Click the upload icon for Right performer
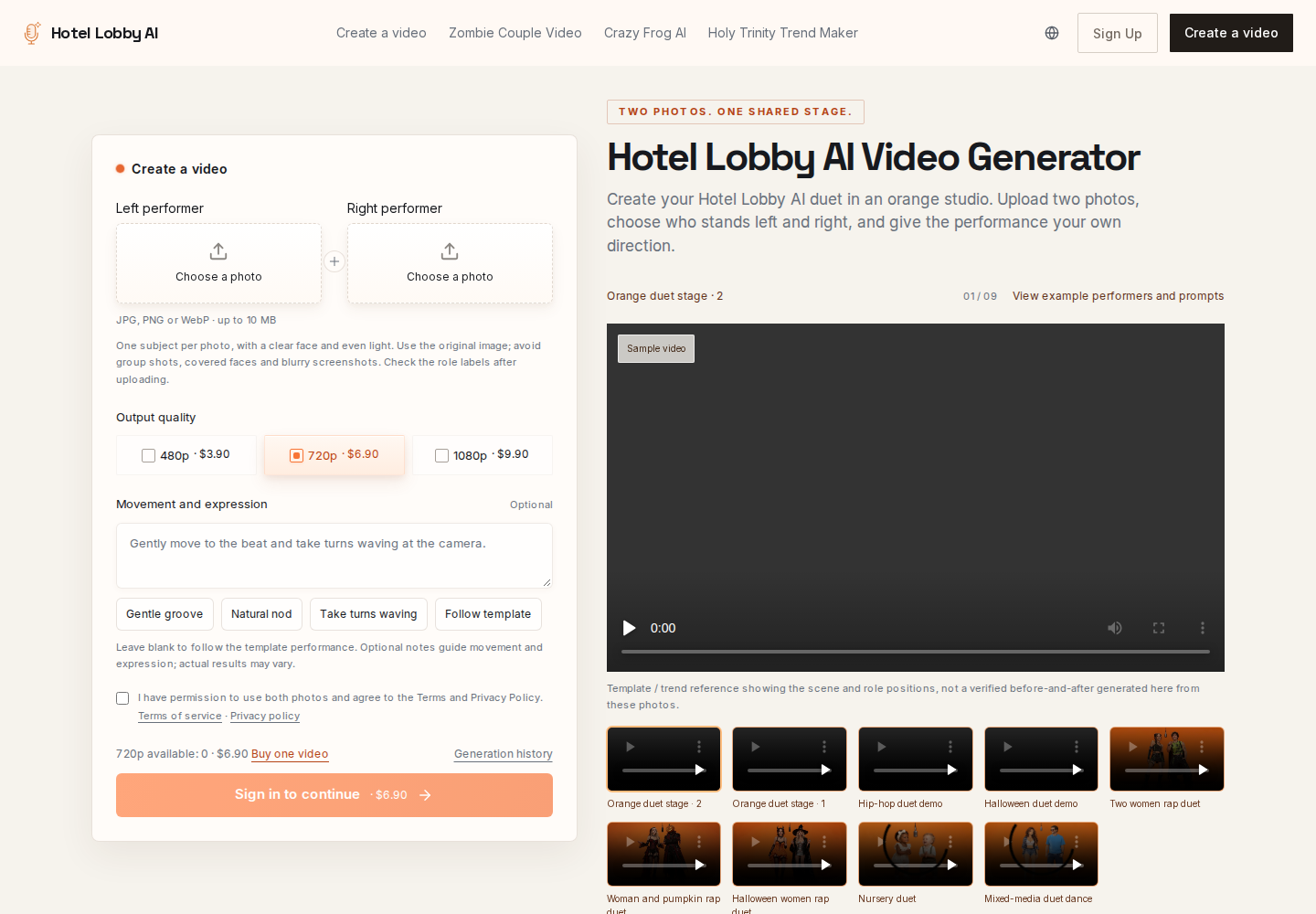 450,251
